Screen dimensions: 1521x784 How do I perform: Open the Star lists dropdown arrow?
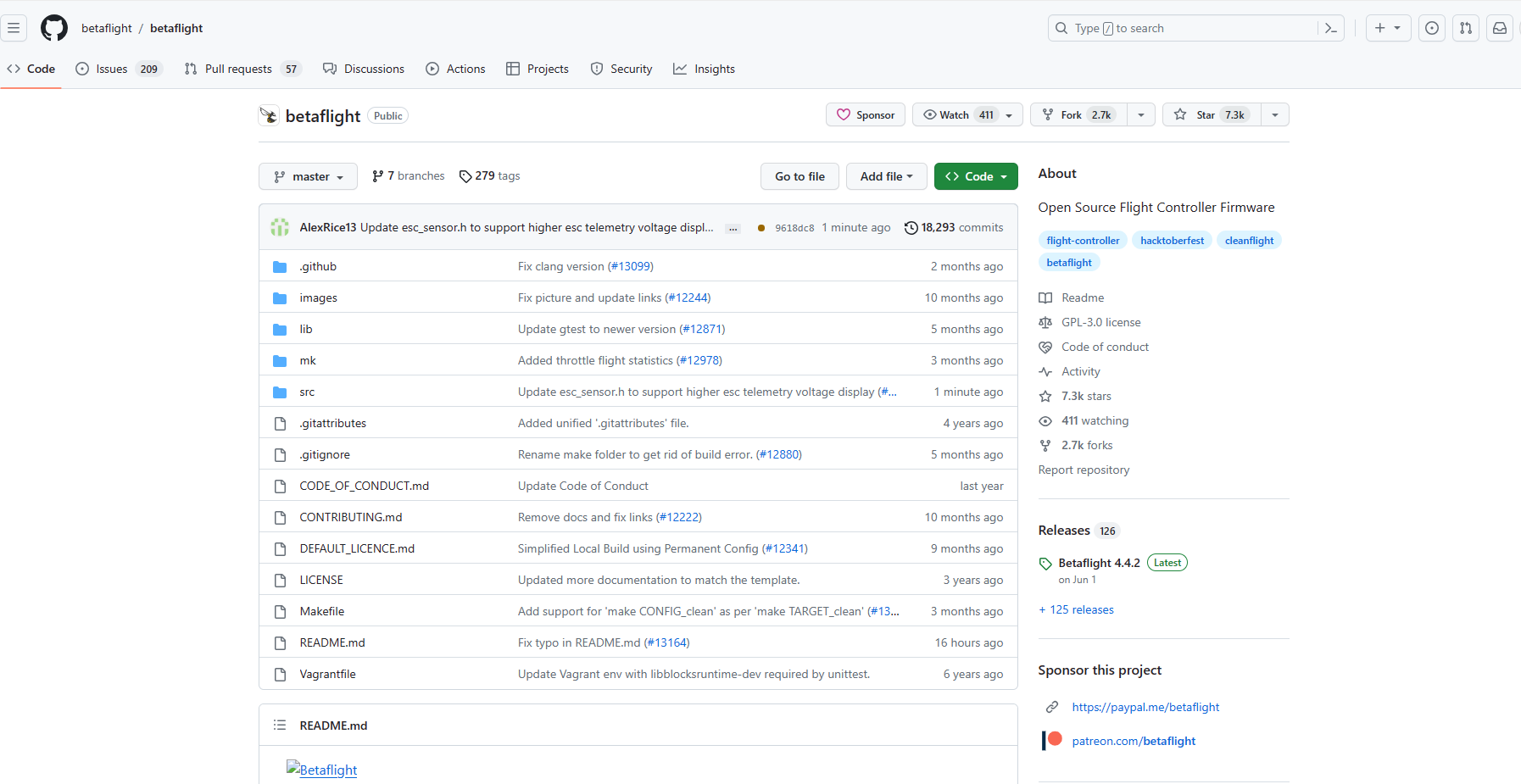click(x=1275, y=114)
